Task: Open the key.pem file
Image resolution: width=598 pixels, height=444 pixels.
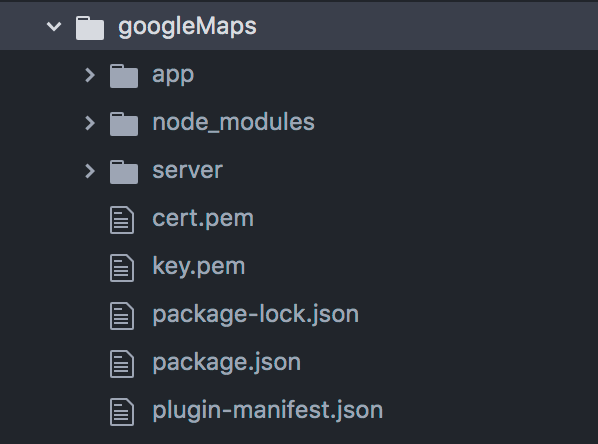Action: point(199,266)
